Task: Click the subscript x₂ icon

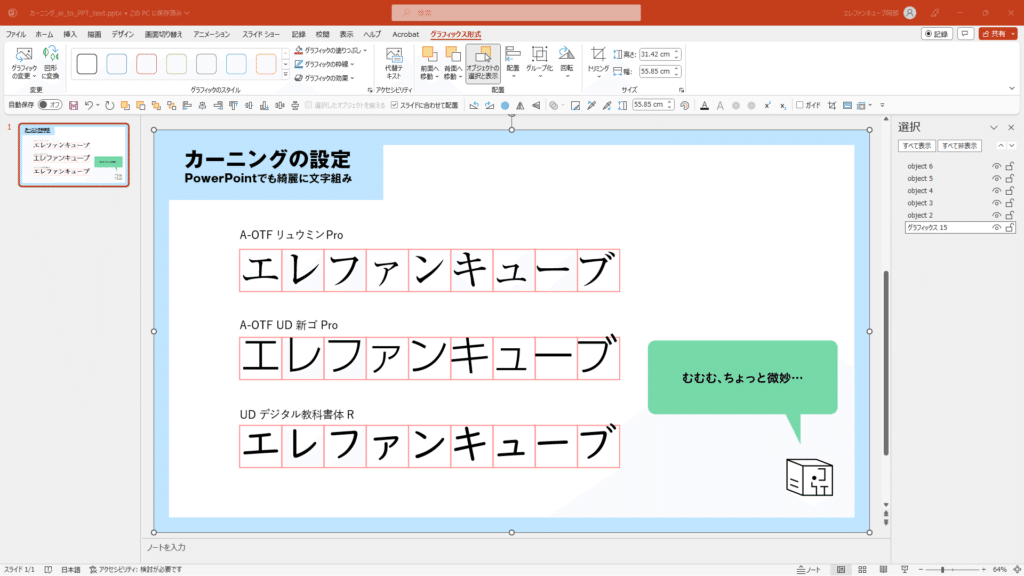Action: (783, 105)
